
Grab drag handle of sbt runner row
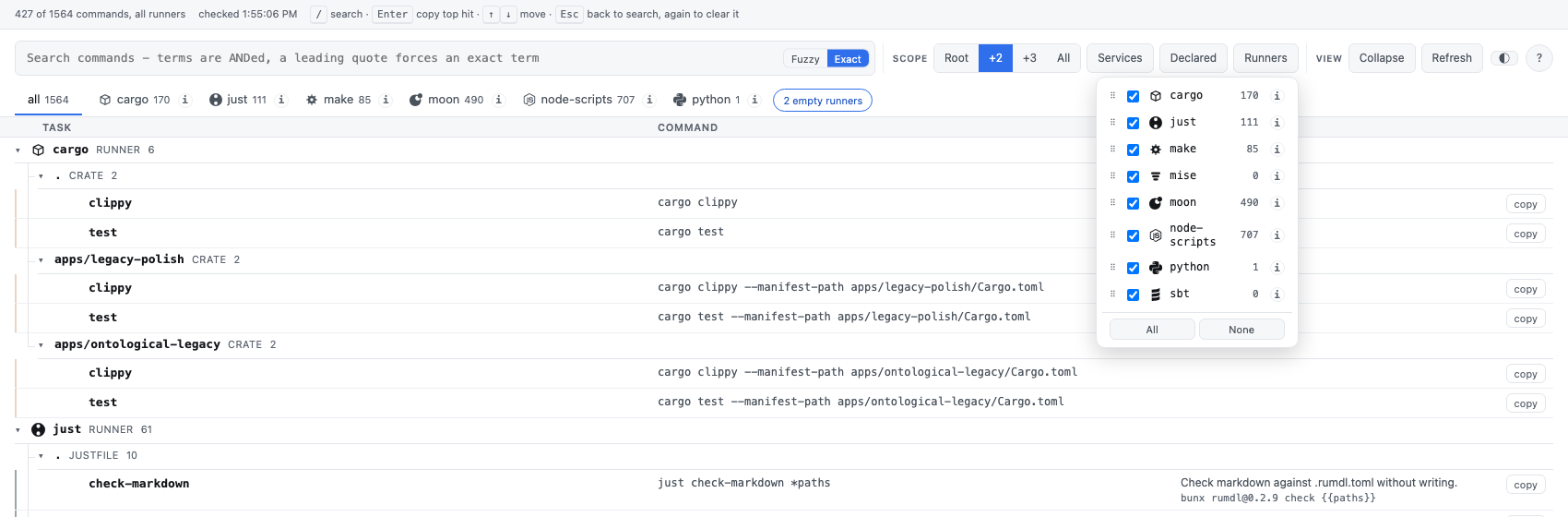1112,294
